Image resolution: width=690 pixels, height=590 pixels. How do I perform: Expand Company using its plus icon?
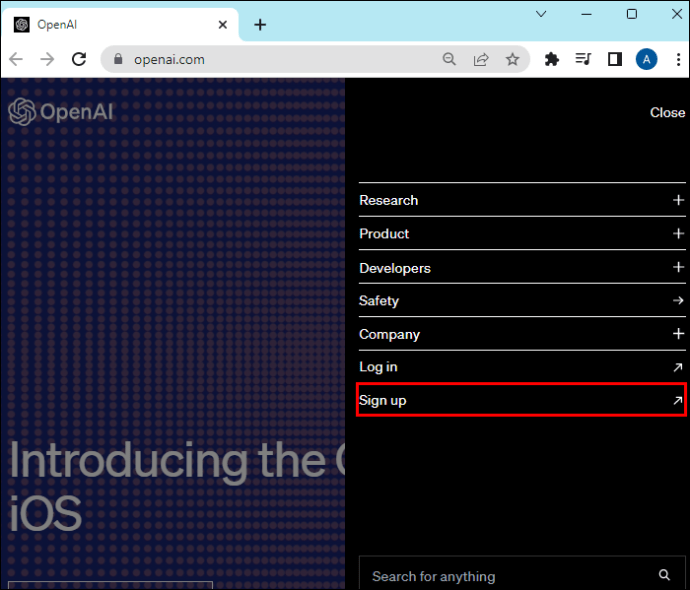pyautogui.click(x=678, y=333)
